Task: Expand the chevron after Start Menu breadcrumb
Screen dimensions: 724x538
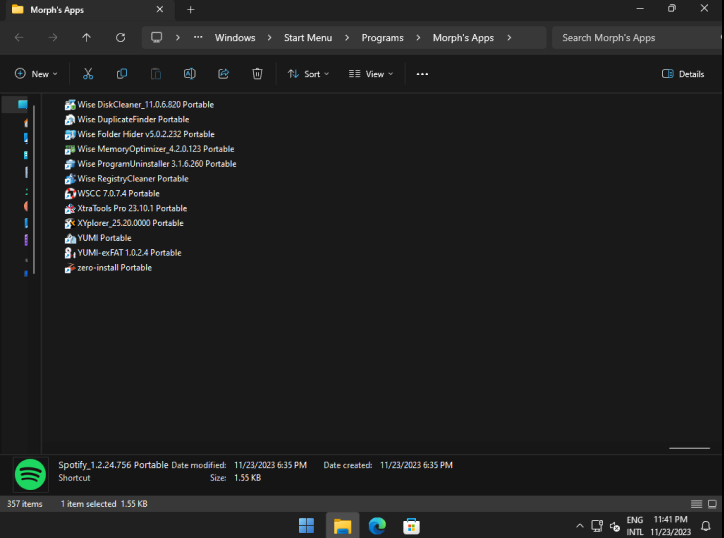Action: [x=347, y=37]
